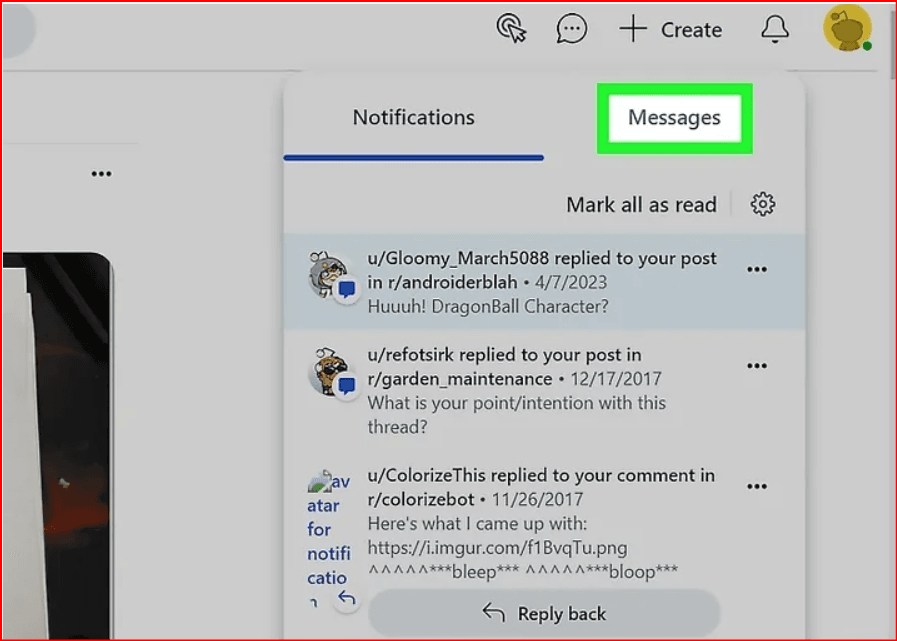
Task: Click the post image thumbnail on left
Action: pyautogui.click(x=55, y=440)
